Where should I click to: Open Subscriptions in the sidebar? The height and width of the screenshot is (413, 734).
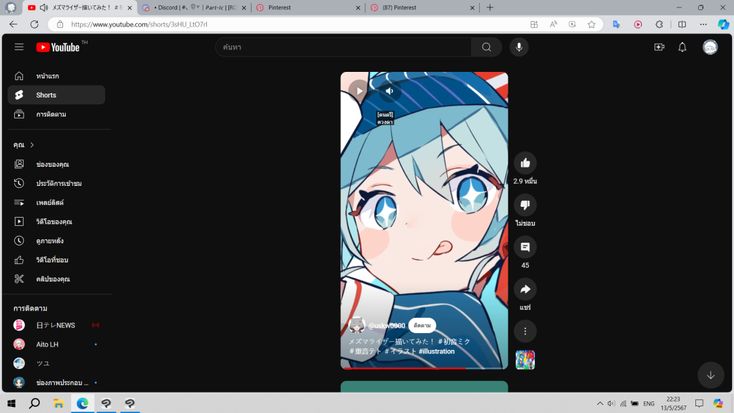tap(57, 114)
